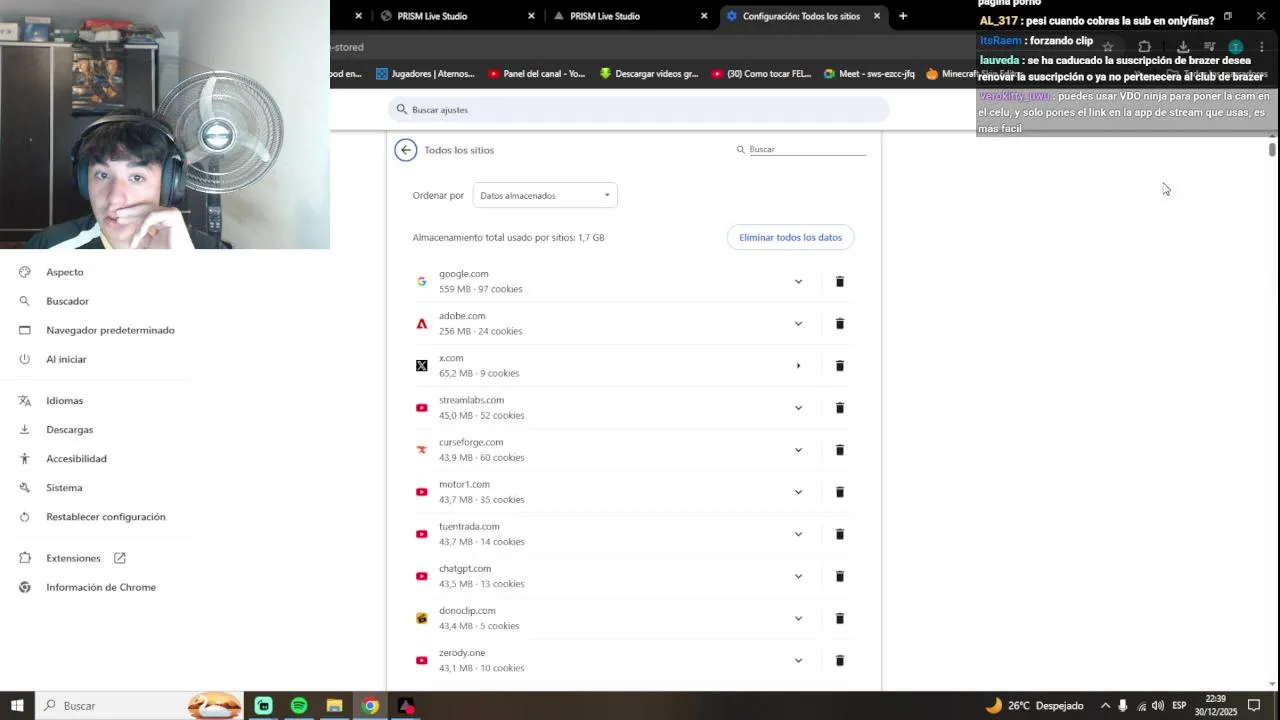Click the page vertical scrollbar thumb
Image resolution: width=1280 pixels, height=720 pixels.
pyautogui.click(x=1272, y=150)
